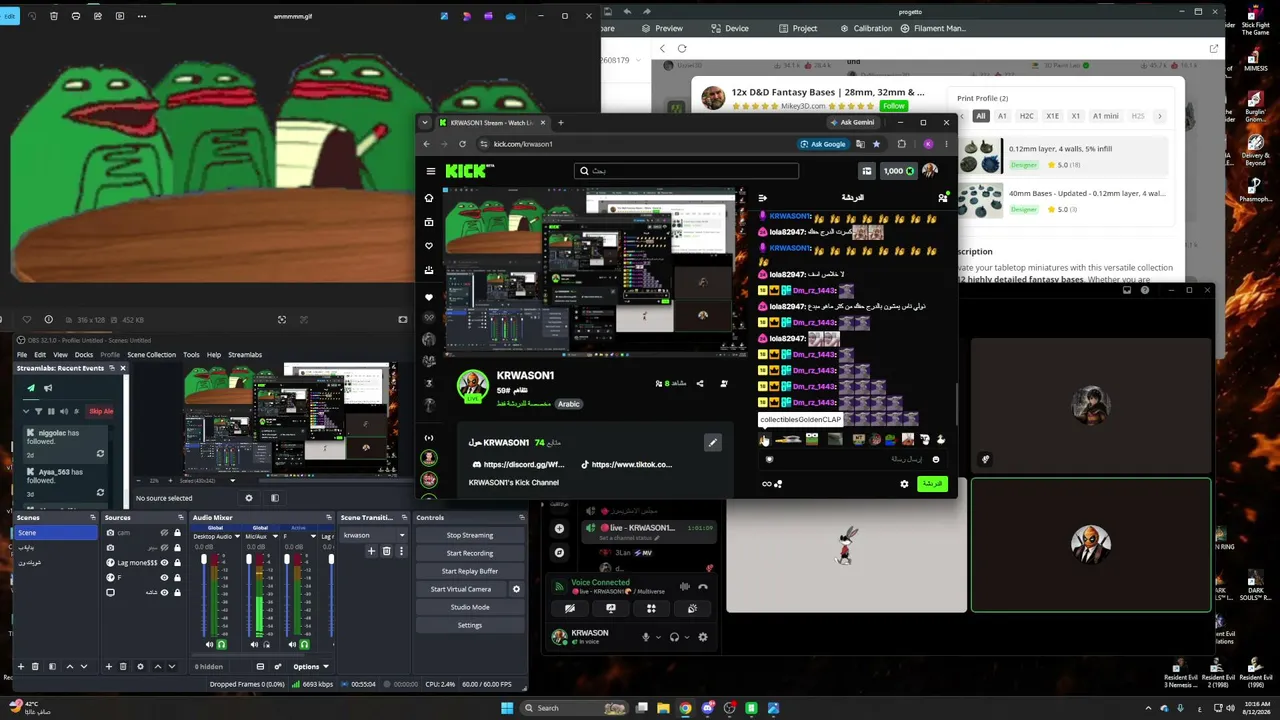Screen dimensions: 1280x720
Task: Open virtual camera settings gear
Action: (516, 589)
